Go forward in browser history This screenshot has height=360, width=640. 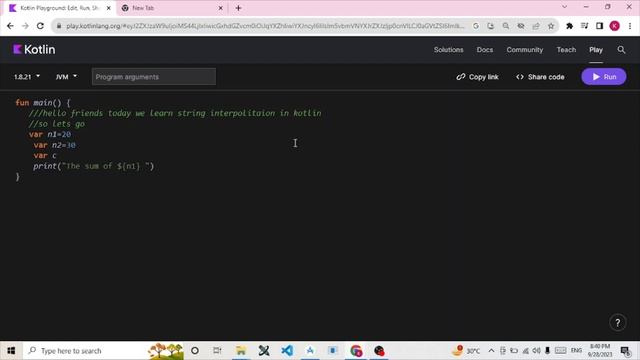pos(25,26)
